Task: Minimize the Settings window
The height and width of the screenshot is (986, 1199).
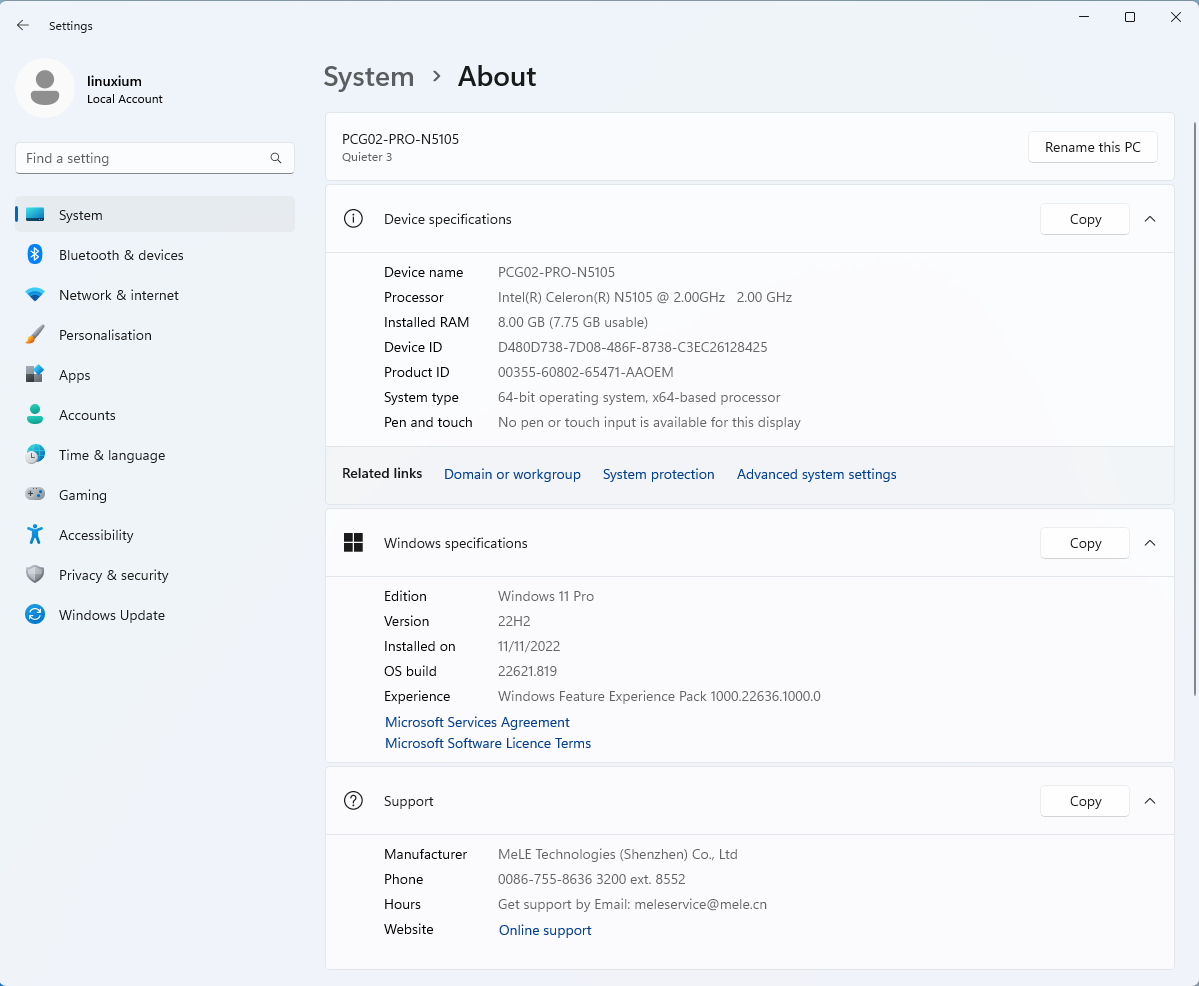Action: pyautogui.click(x=1084, y=17)
